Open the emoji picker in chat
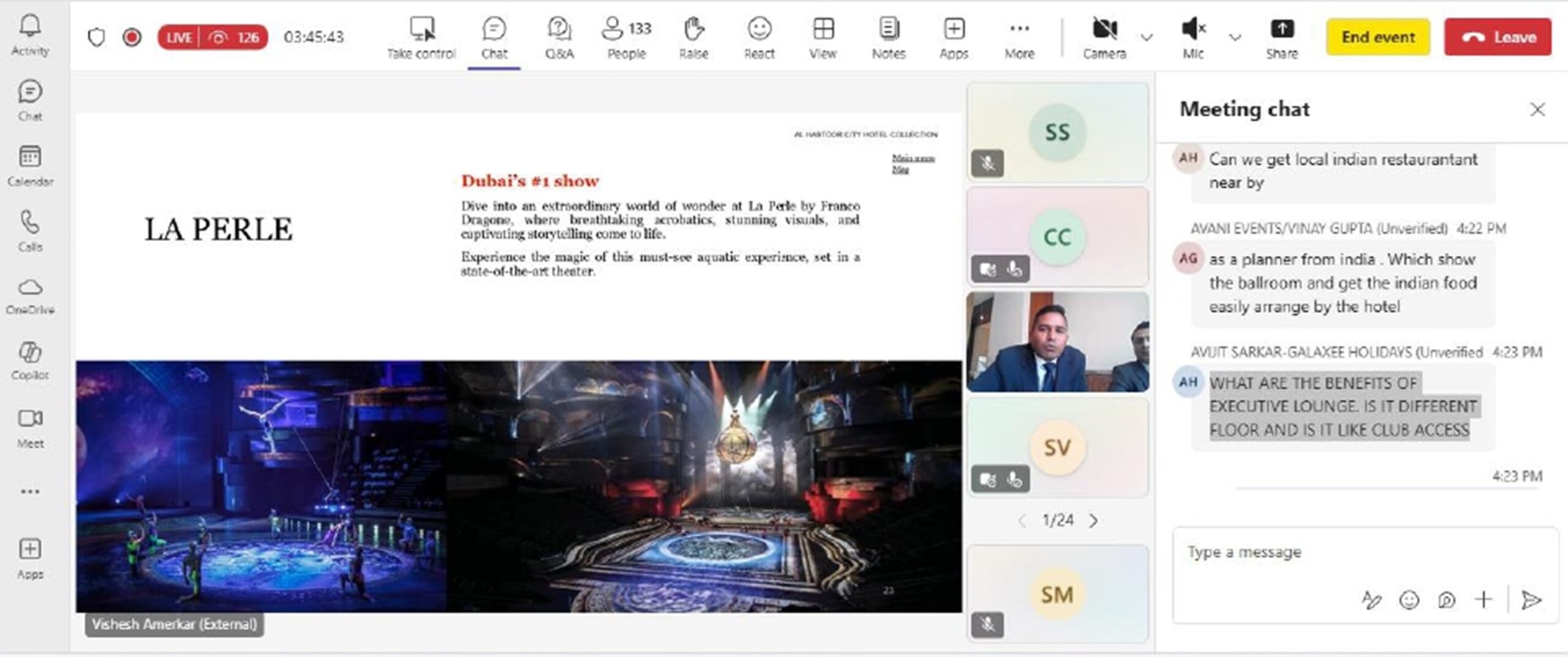1568x657 pixels. click(1409, 599)
